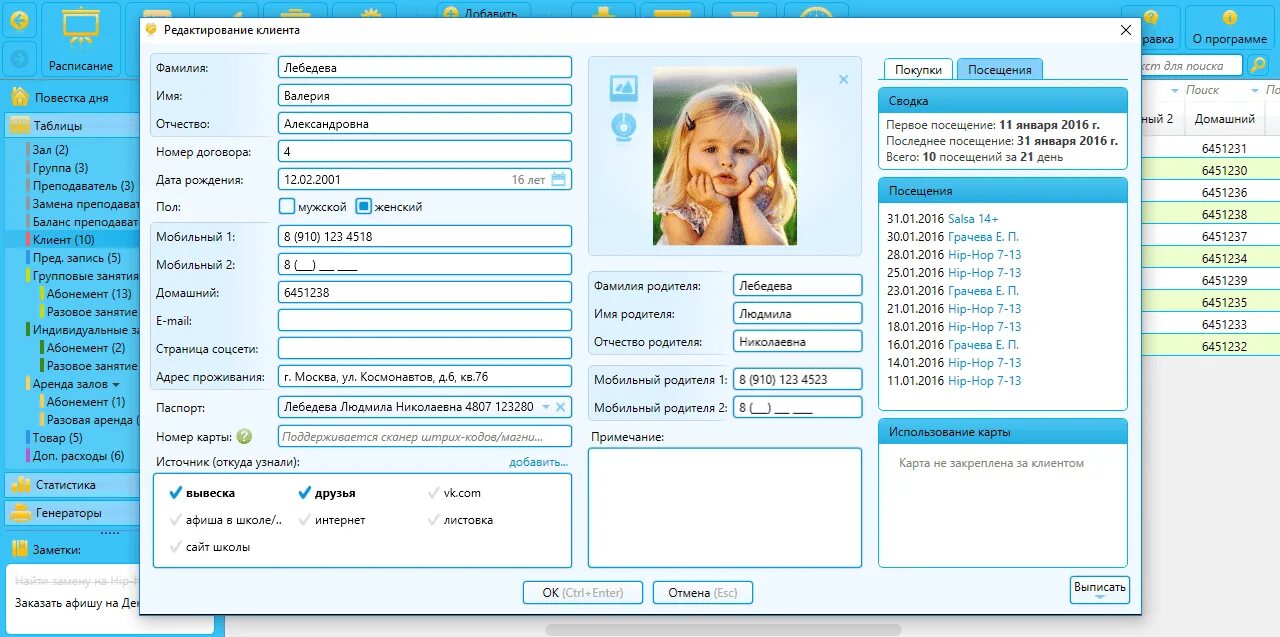Select Клиент (10) in the tables tree
The width and height of the screenshot is (1280, 637).
click(x=64, y=240)
